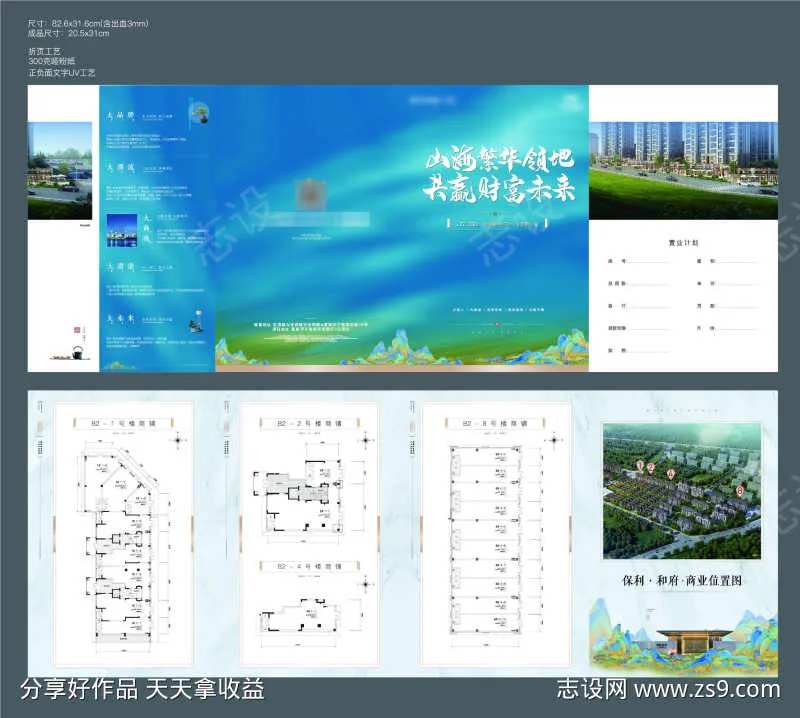Click the round seal stamp beside the teapot

click(x=75, y=330)
